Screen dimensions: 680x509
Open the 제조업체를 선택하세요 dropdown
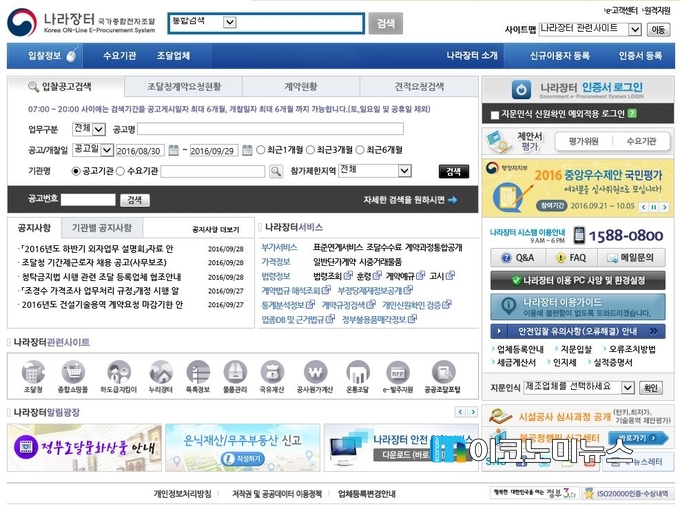[x=628, y=388]
